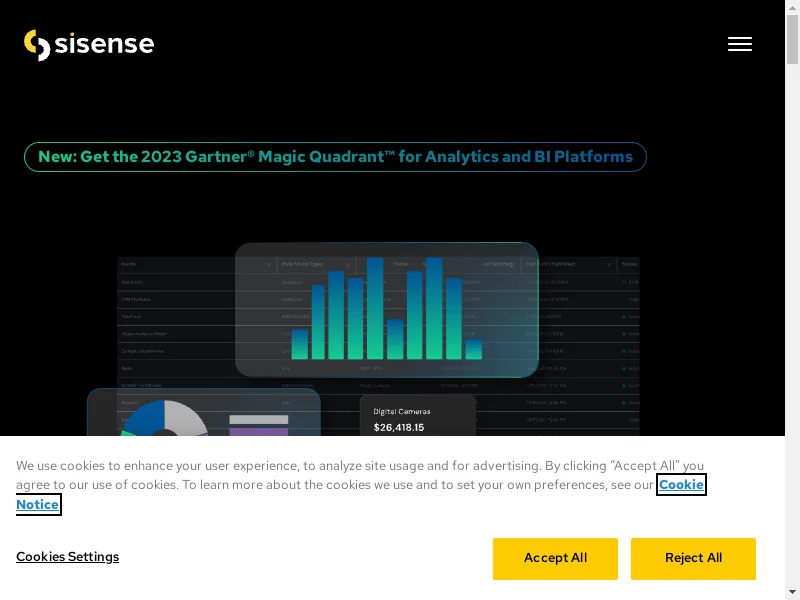Click the pie chart widget card
This screenshot has width=800, height=600.
point(204,412)
